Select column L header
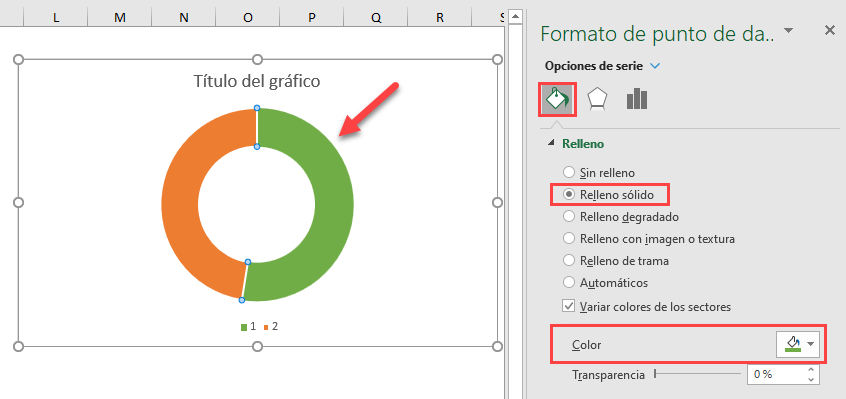Screen dimensions: 846x399 [56, 17]
